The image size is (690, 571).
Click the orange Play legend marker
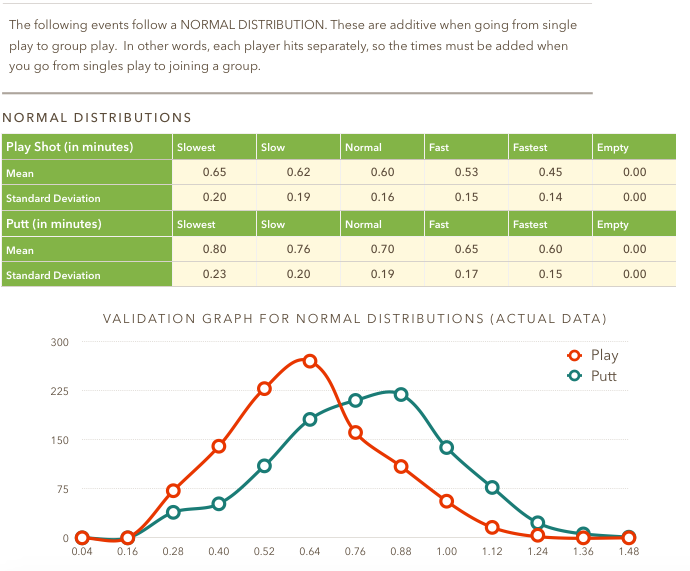tap(574, 355)
